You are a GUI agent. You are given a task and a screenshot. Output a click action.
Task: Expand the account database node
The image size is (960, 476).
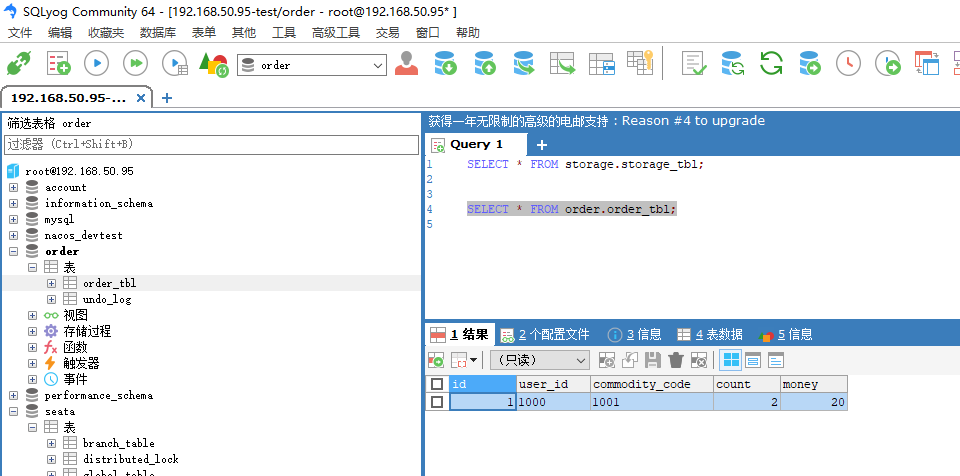tap(13, 187)
